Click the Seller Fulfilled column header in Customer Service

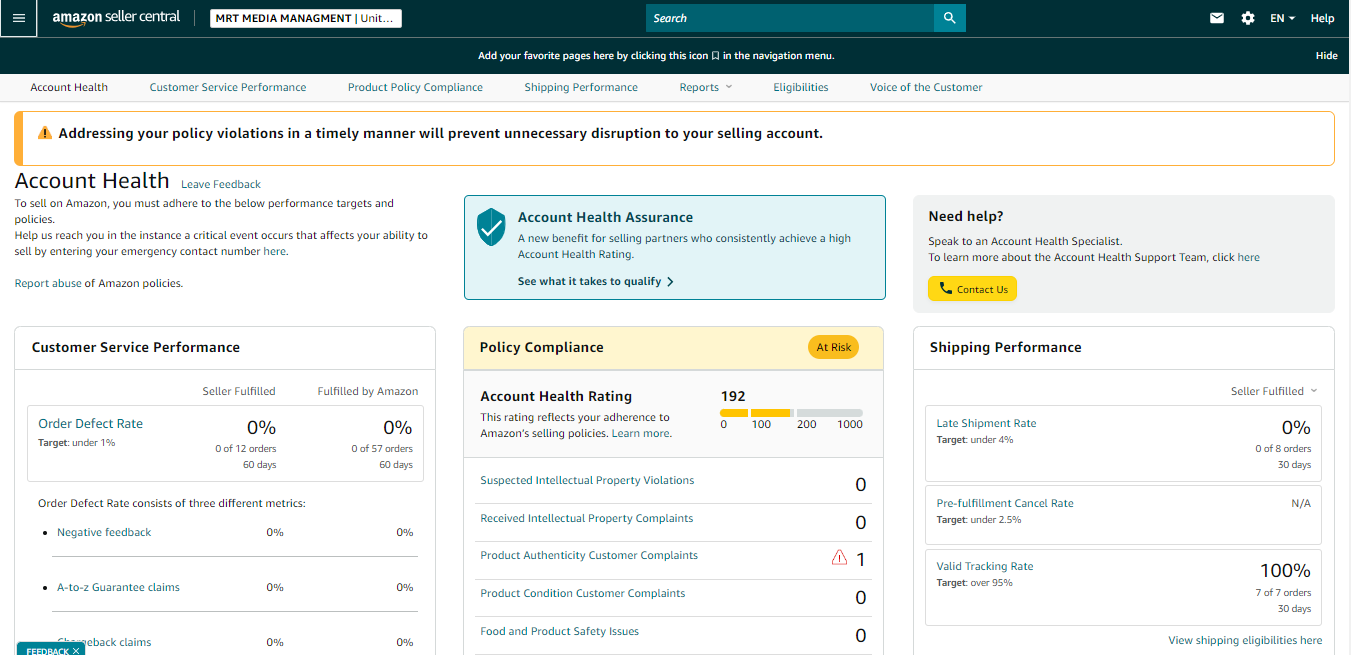click(x=239, y=391)
